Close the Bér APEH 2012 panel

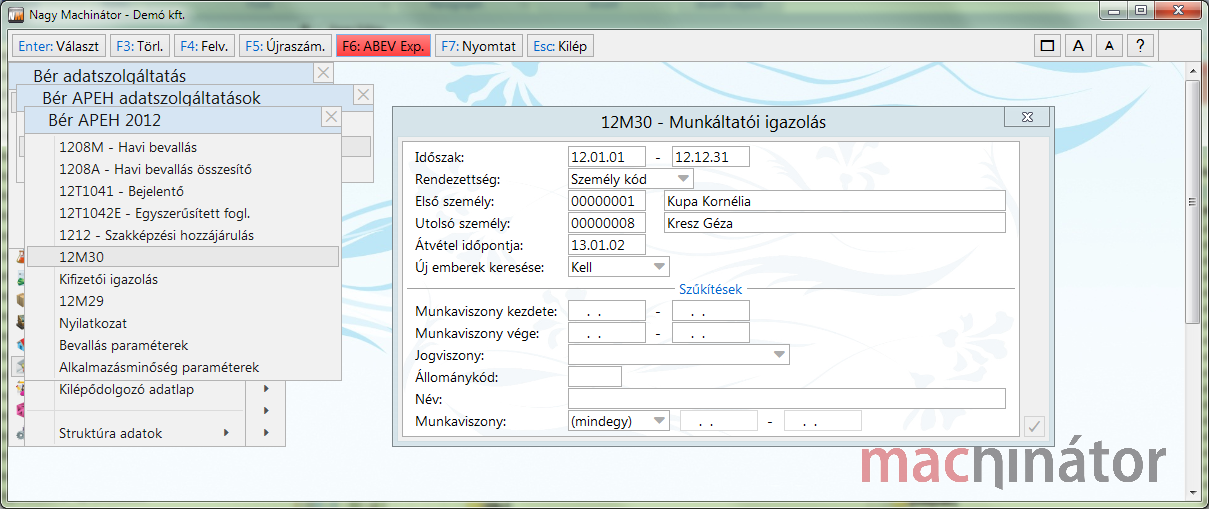click(331, 117)
